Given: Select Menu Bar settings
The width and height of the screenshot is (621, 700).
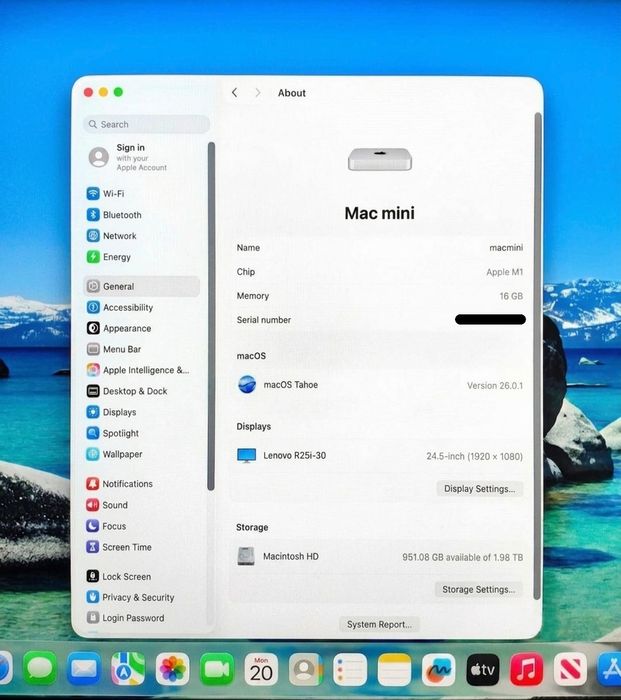Looking at the screenshot, I should (x=114, y=349).
